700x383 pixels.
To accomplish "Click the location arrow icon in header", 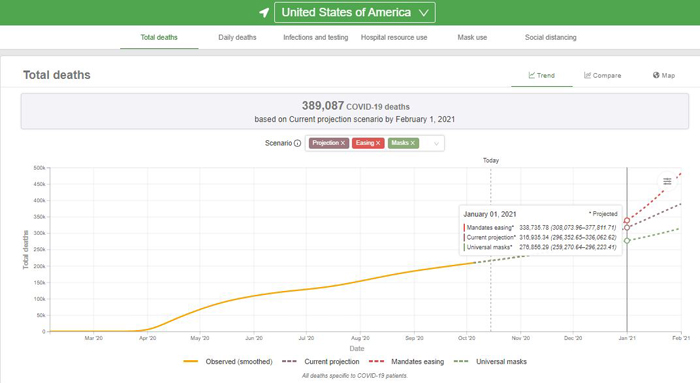I will coord(264,12).
